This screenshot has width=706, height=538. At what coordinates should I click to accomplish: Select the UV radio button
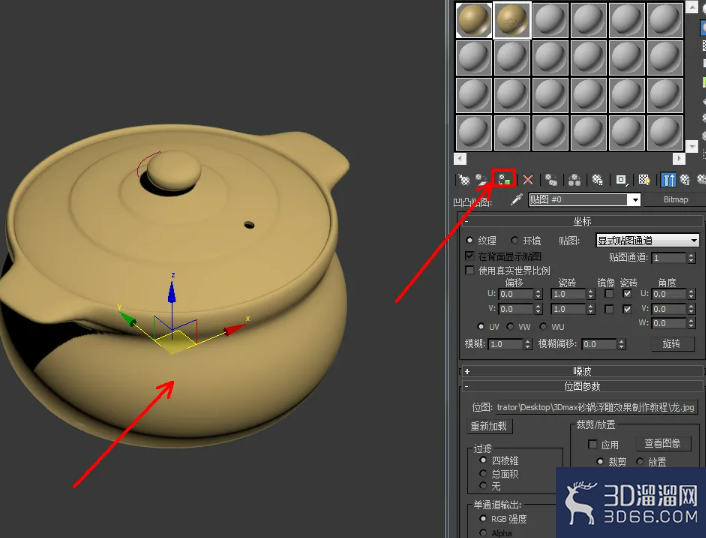point(481,326)
